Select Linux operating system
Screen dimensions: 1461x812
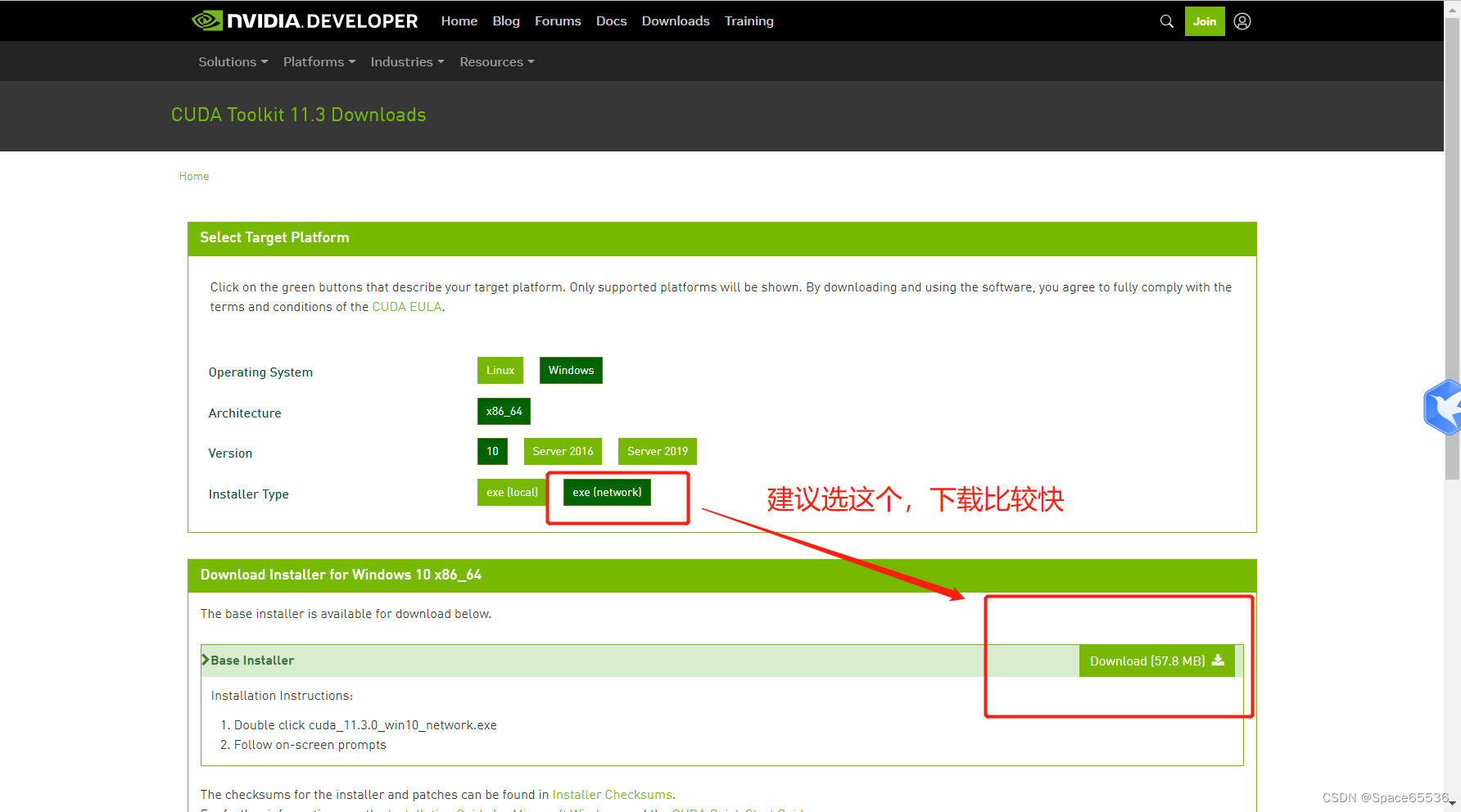point(500,370)
